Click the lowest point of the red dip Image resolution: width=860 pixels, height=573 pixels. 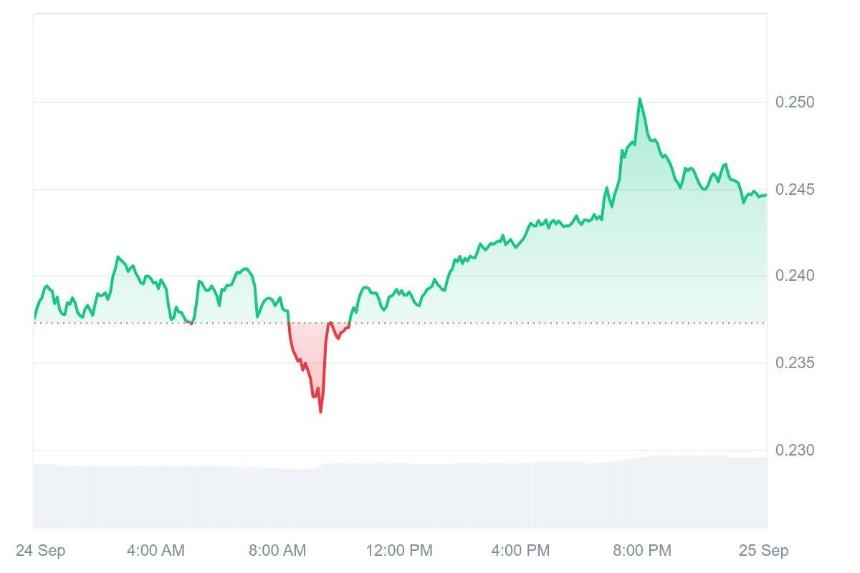click(x=321, y=411)
